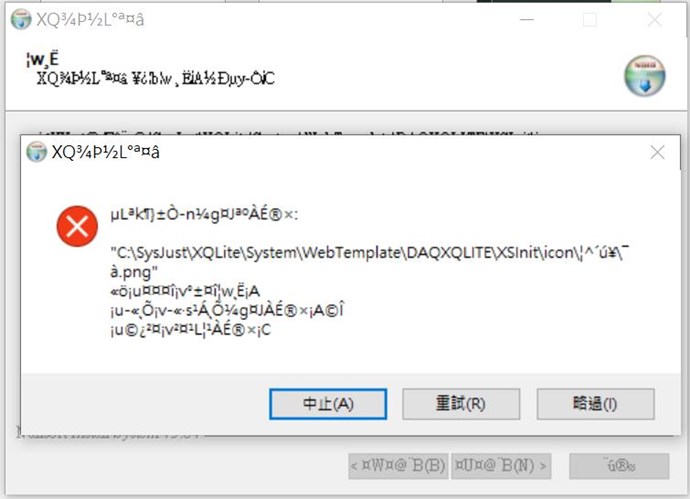Click the small icon in the error dialog's title bar
690x499 pixels.
tap(37, 152)
